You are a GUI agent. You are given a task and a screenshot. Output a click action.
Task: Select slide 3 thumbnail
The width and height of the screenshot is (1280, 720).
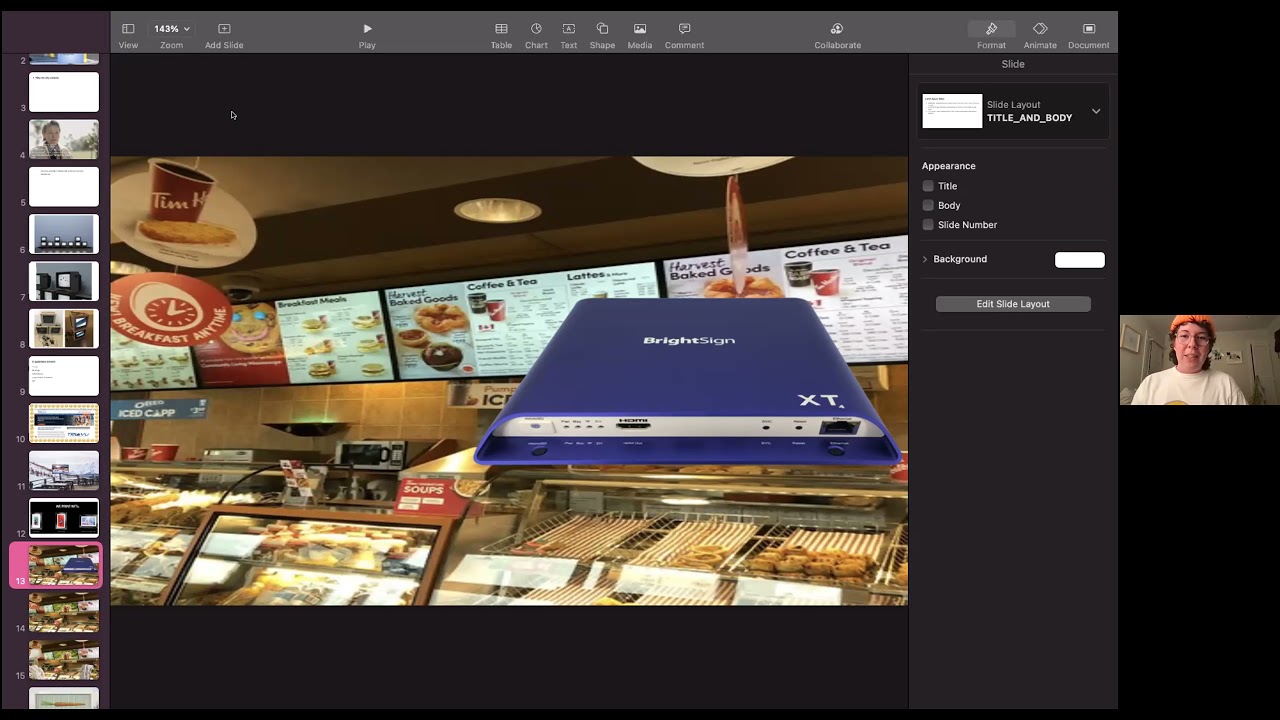coord(64,92)
